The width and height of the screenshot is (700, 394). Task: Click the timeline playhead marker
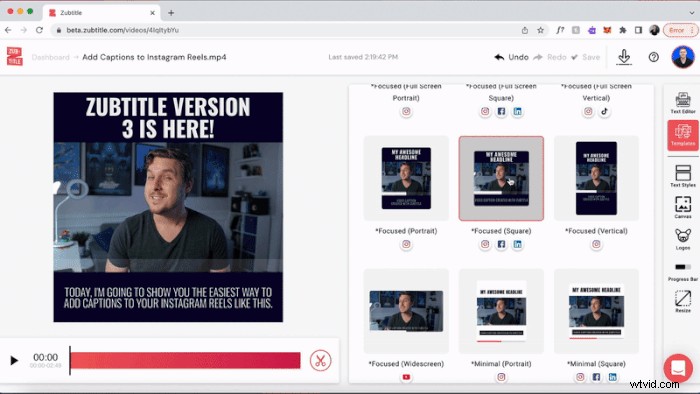pyautogui.click(x=70, y=360)
